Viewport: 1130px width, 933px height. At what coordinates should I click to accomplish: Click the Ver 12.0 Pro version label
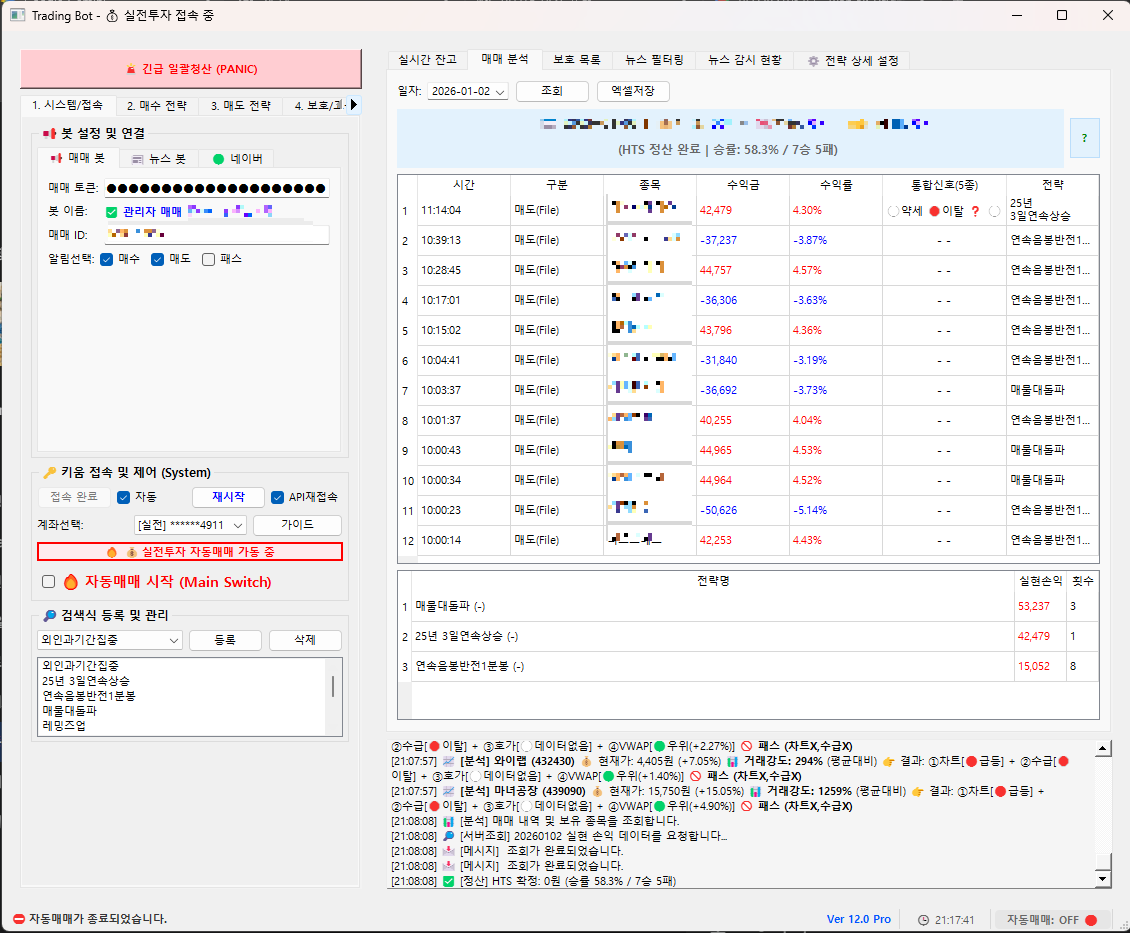click(858, 919)
